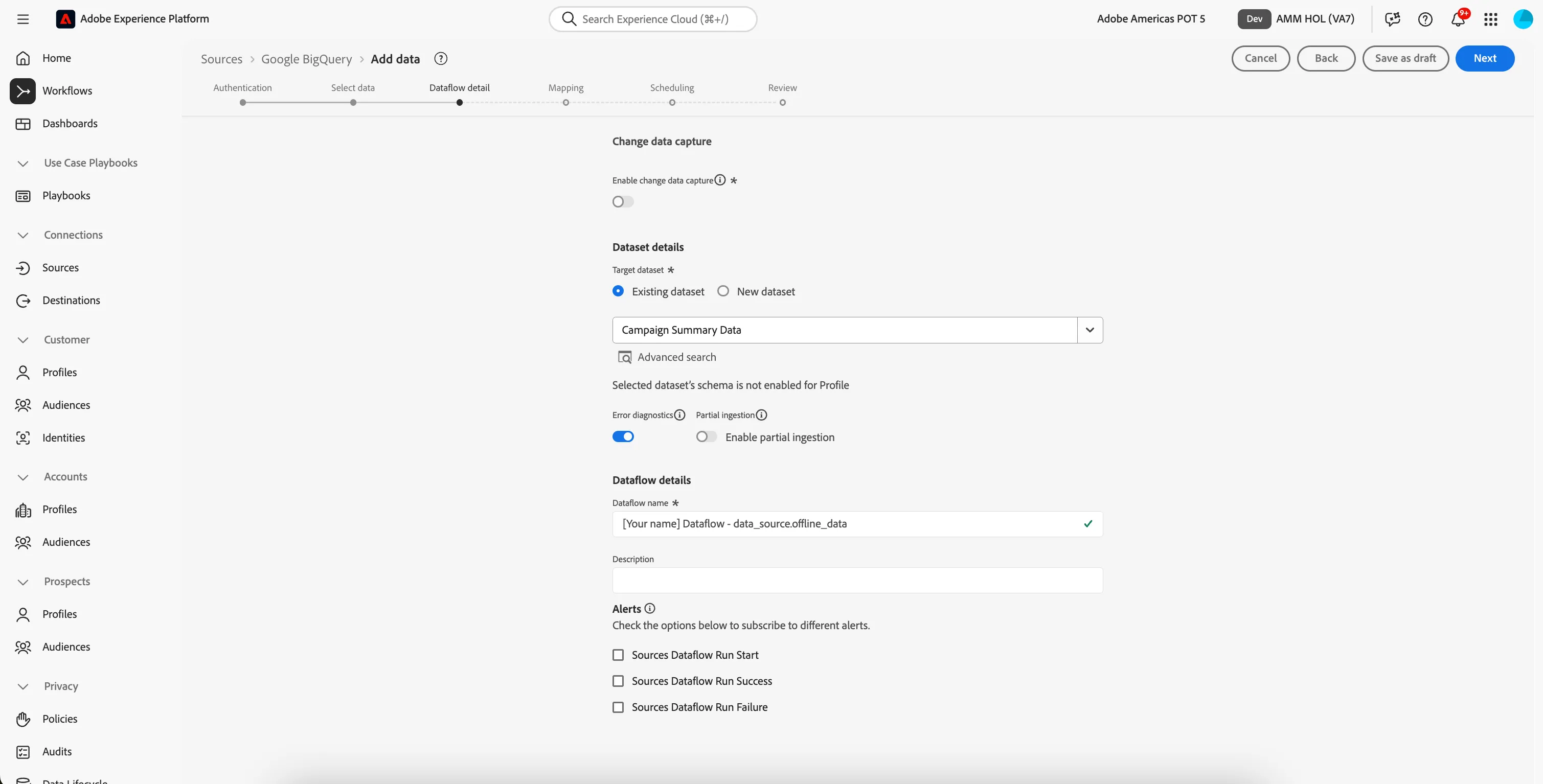Click Save as draft
This screenshot has height=784, width=1543.
tap(1405, 58)
